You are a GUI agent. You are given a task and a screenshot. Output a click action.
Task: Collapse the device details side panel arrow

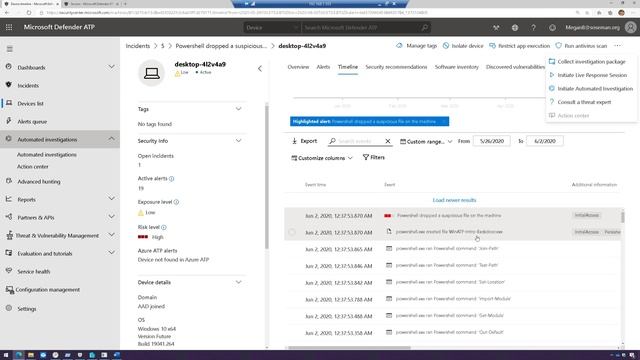260,69
